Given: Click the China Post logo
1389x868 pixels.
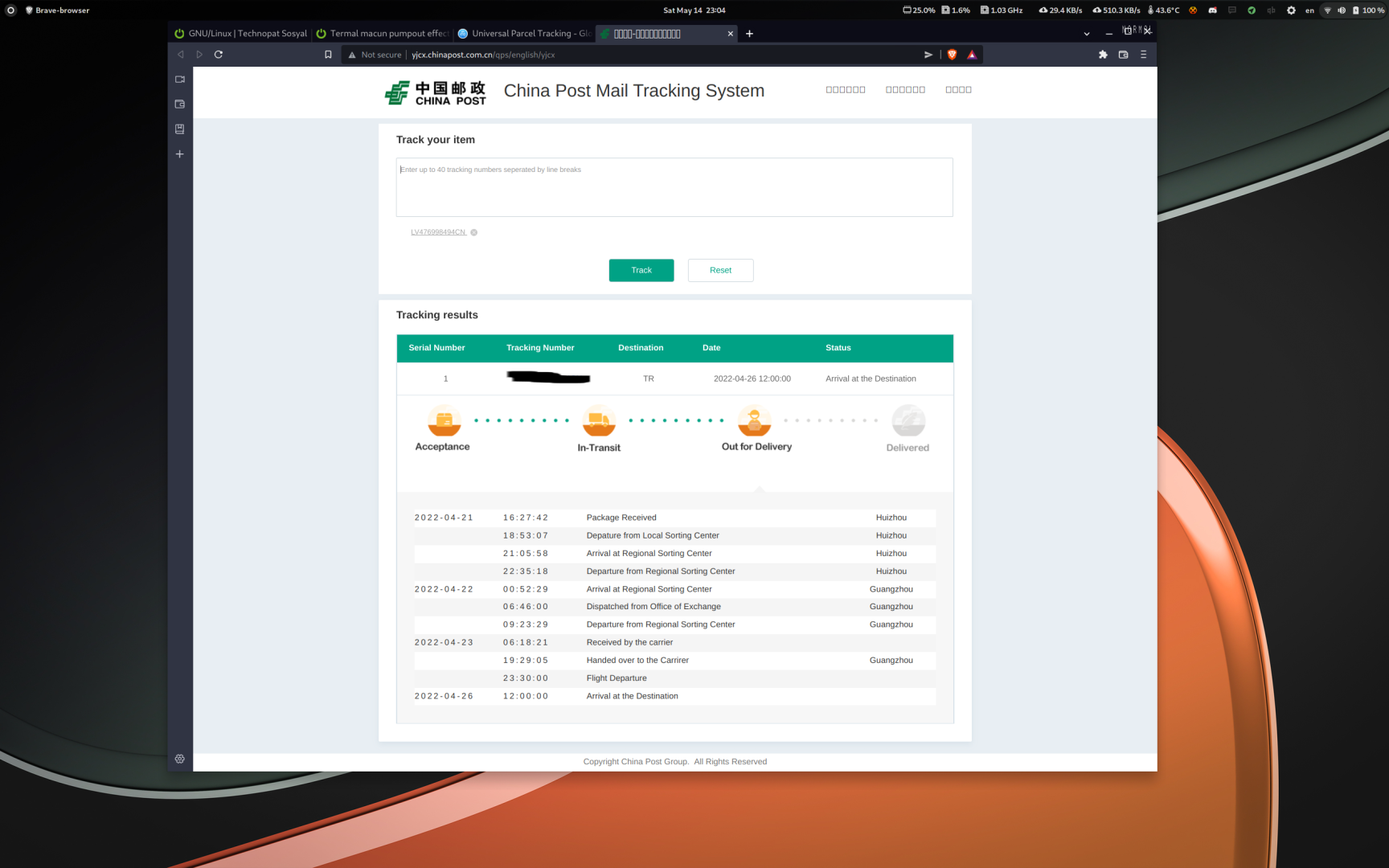Looking at the screenshot, I should 435,92.
